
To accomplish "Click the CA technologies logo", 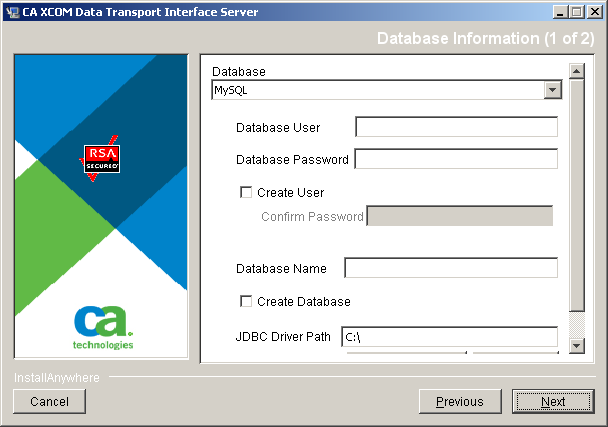I will pyautogui.click(x=104, y=328).
